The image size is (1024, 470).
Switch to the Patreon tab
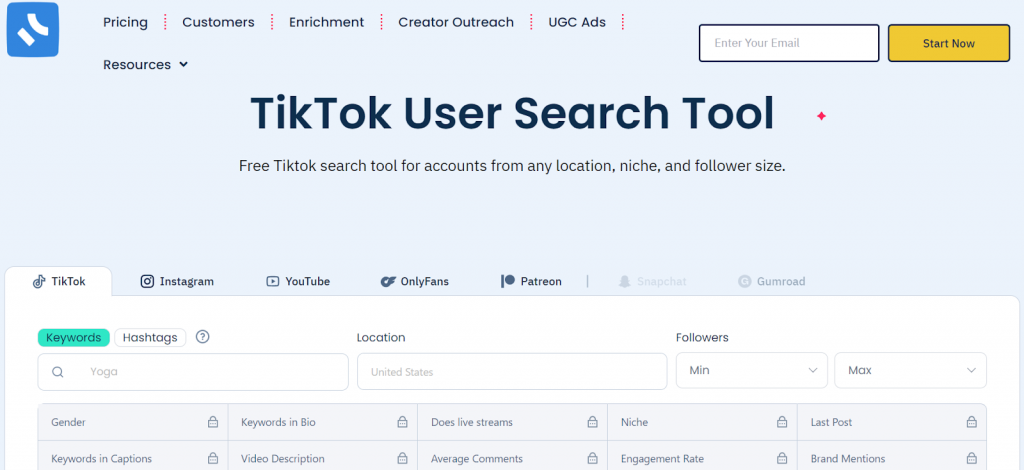[531, 281]
